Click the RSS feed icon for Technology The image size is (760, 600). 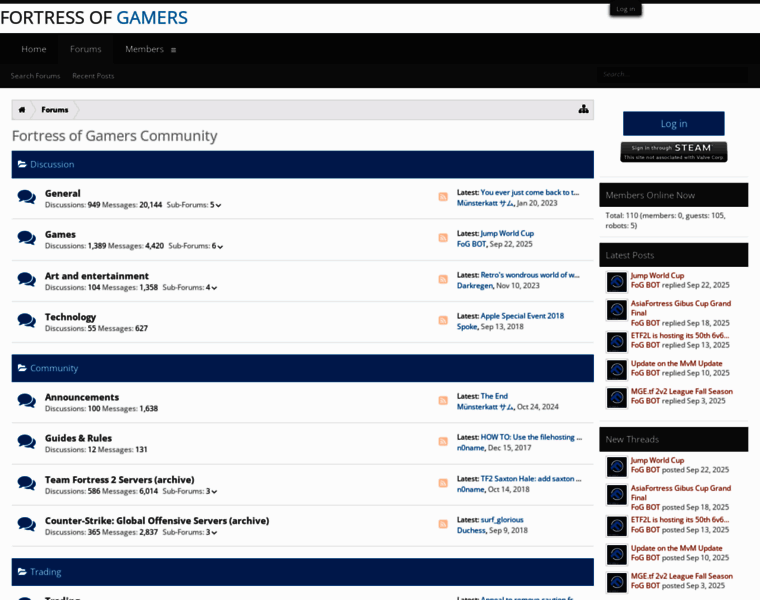pyautogui.click(x=443, y=320)
